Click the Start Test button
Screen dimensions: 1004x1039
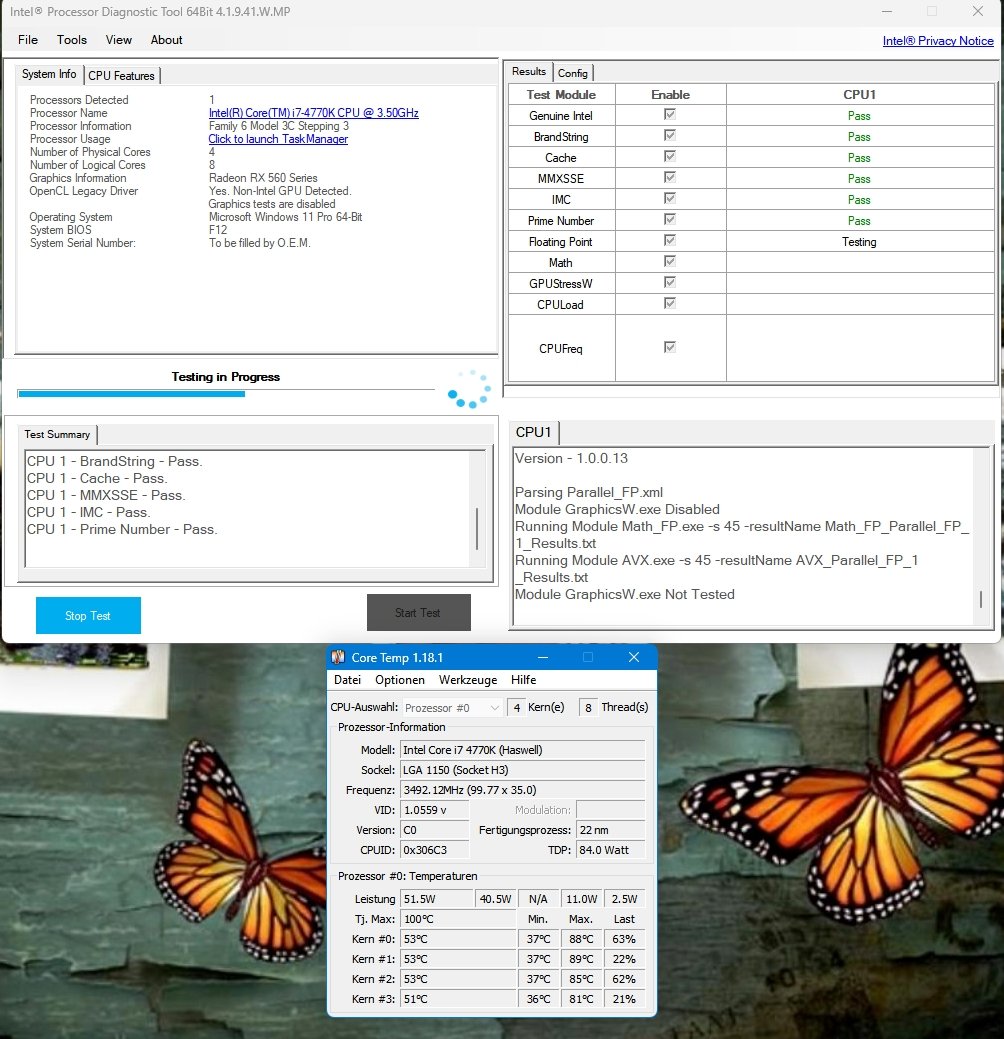[419, 613]
